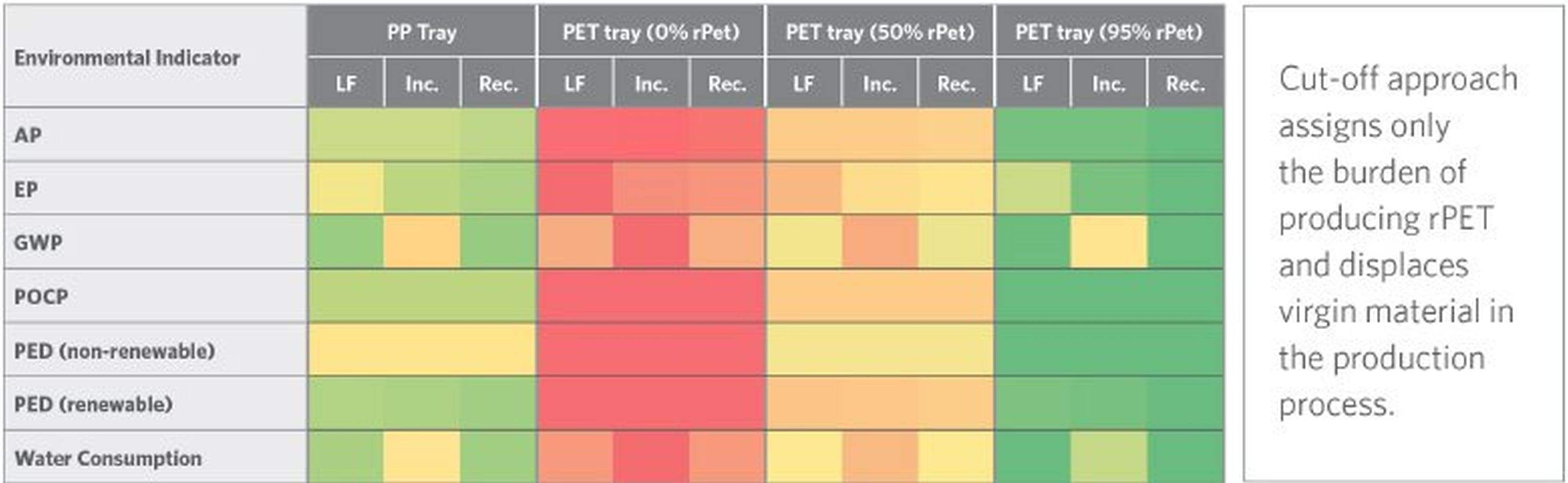Click the GWP row label
Screen dimensions: 1568x483
tap(38, 242)
